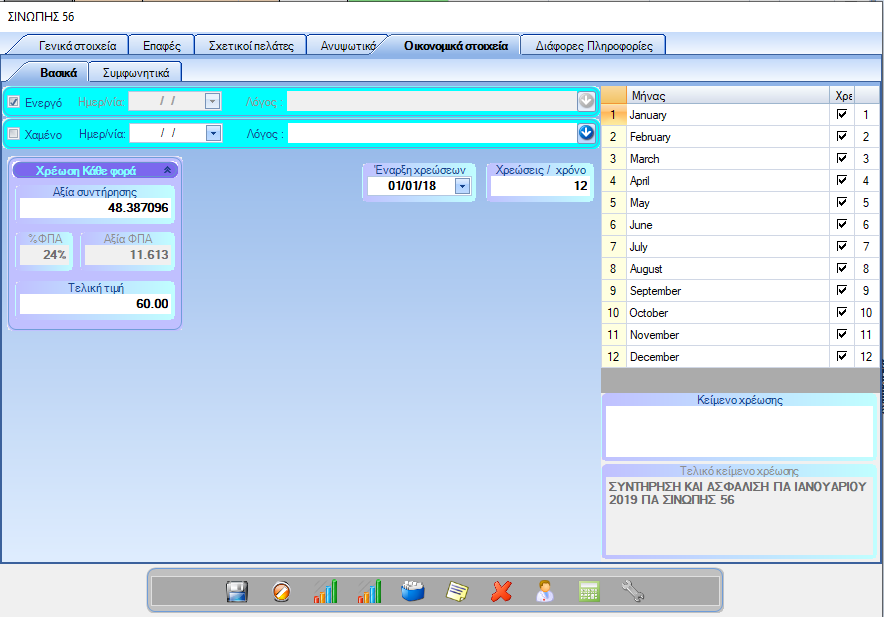Open the blue card box icon
The height and width of the screenshot is (617, 884).
(413, 591)
